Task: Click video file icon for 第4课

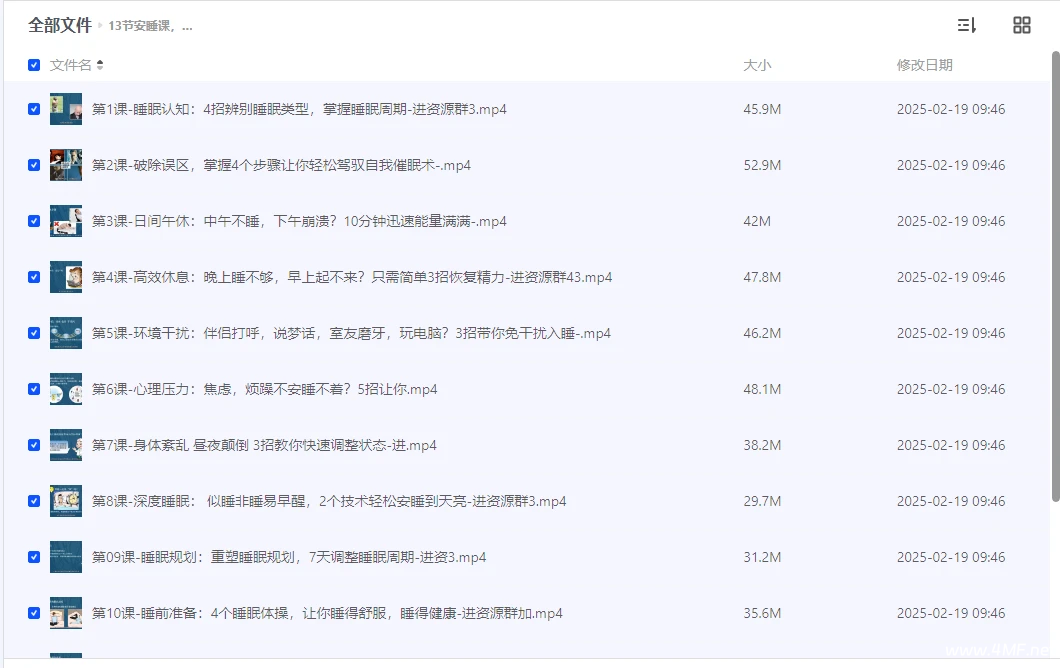Action: point(66,277)
